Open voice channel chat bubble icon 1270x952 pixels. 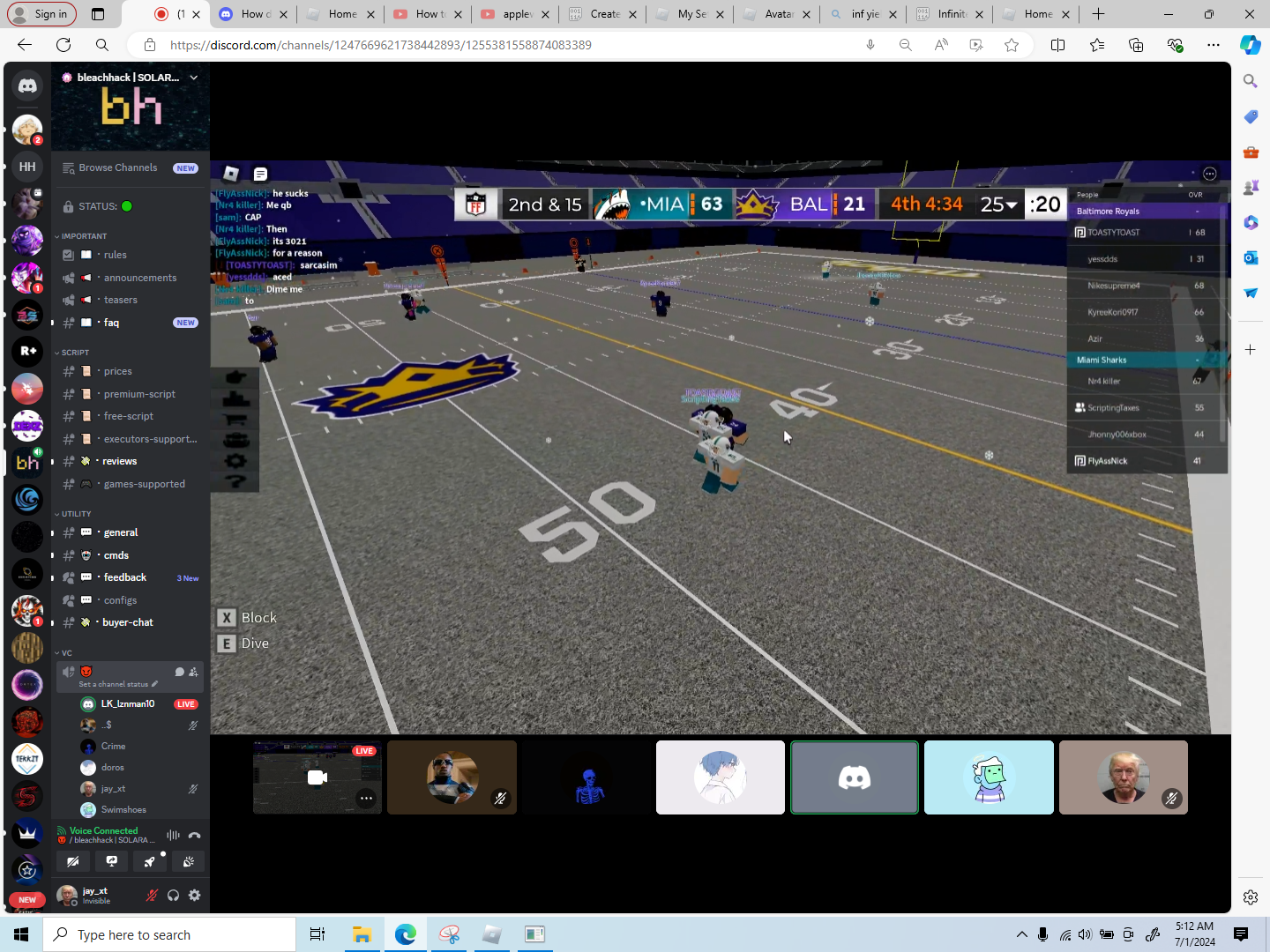[x=180, y=672]
